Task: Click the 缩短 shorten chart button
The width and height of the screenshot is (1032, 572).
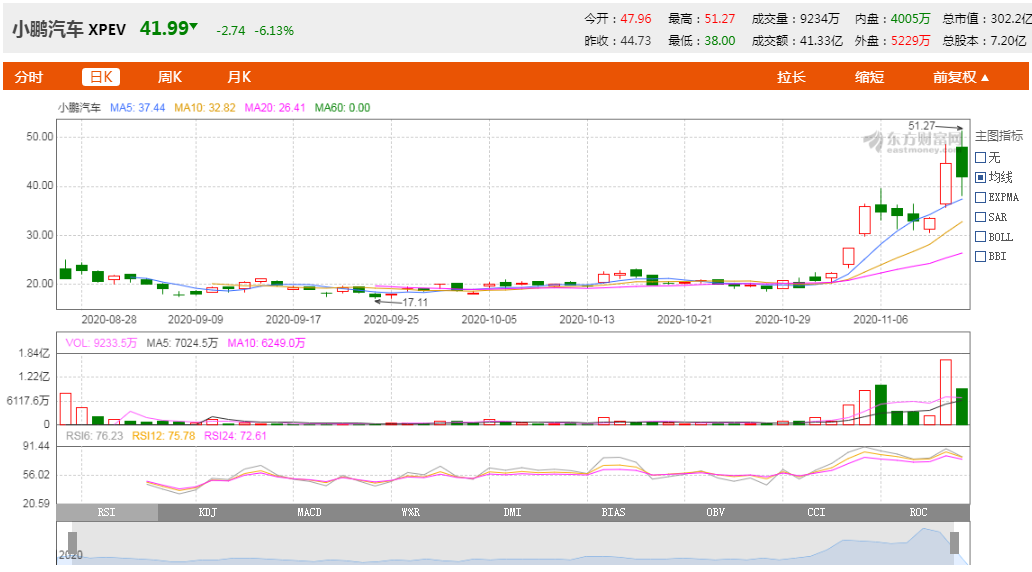Action: click(x=869, y=77)
